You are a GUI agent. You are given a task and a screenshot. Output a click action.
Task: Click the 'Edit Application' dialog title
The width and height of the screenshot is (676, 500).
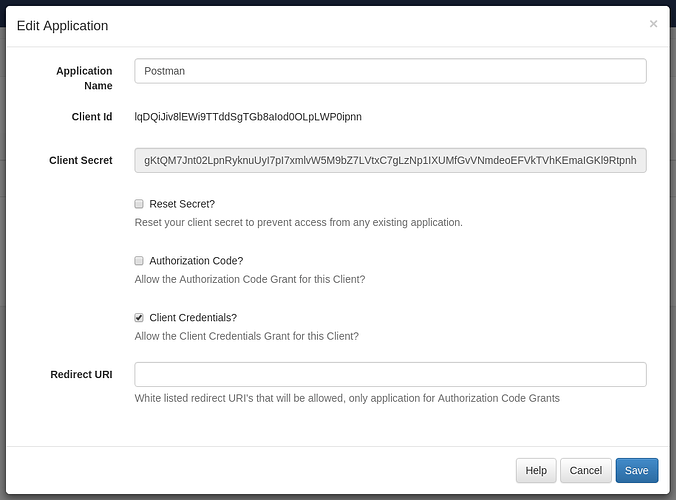pos(63,26)
